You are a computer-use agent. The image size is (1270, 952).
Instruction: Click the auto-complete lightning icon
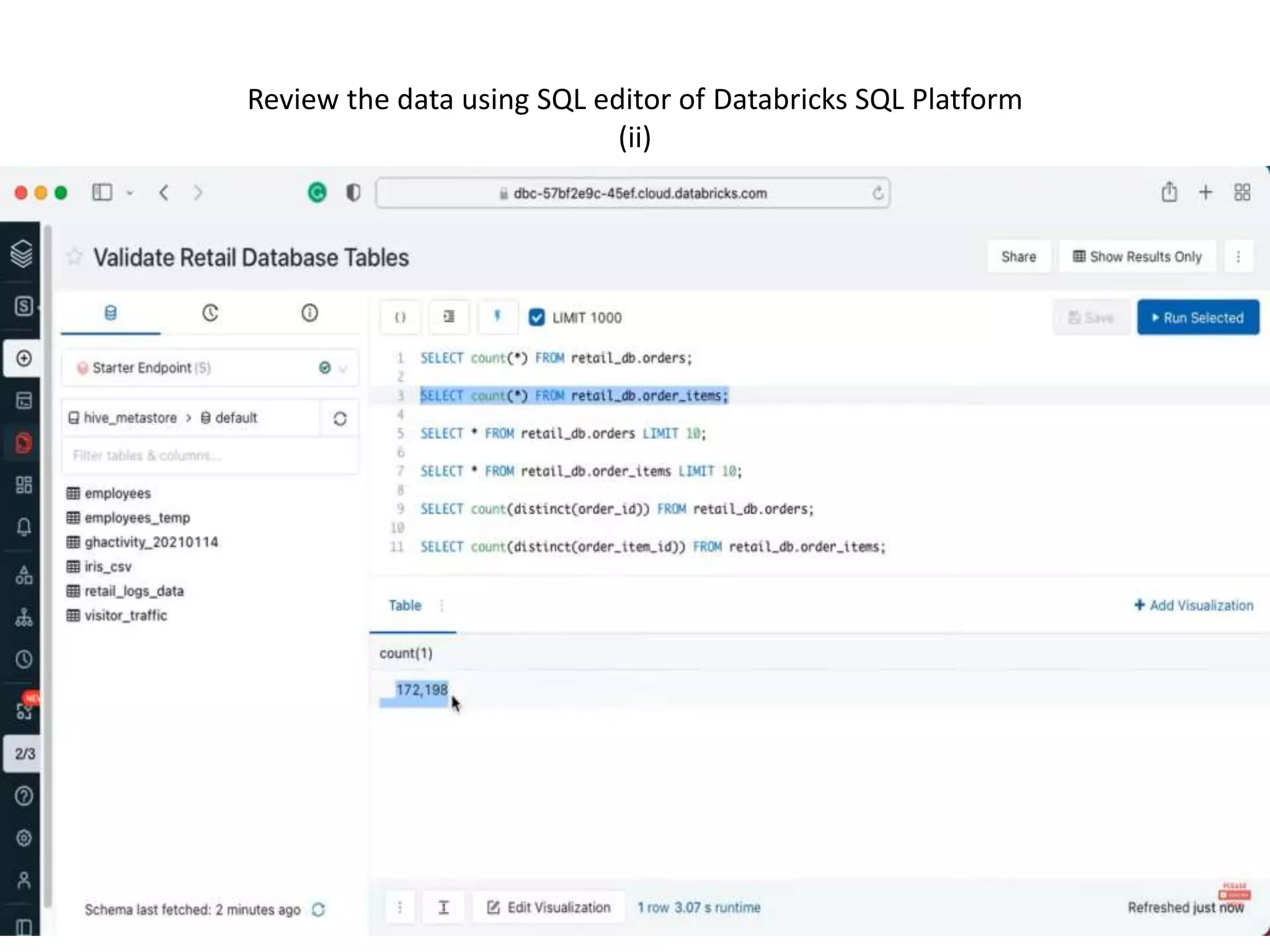[497, 317]
